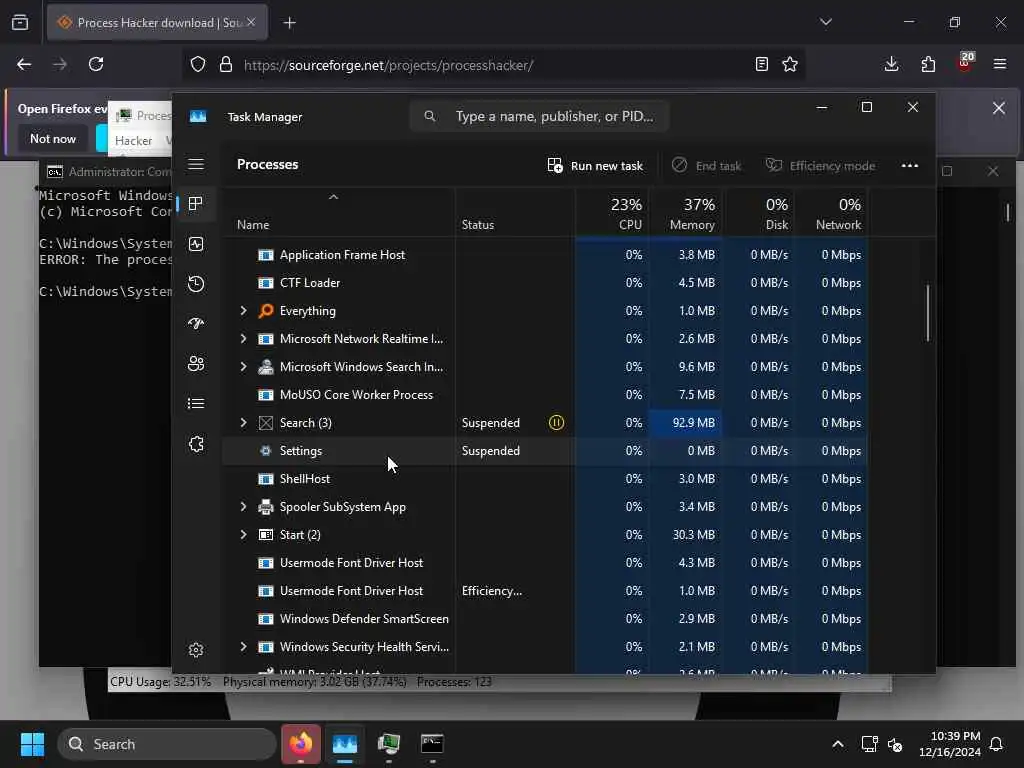Close the Process Hacker download tab
The height and width of the screenshot is (768, 1024).
click(x=251, y=22)
